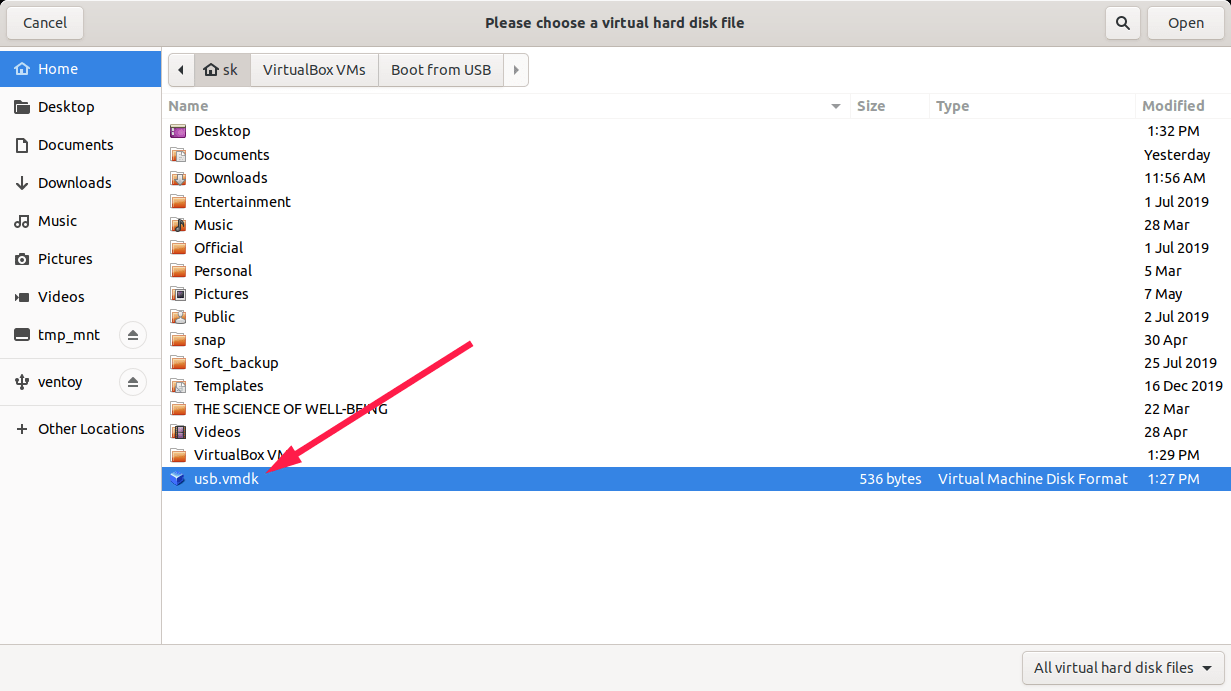The width and height of the screenshot is (1231, 691).
Task: Navigate path bar forward with right arrow
Action: [x=516, y=70]
